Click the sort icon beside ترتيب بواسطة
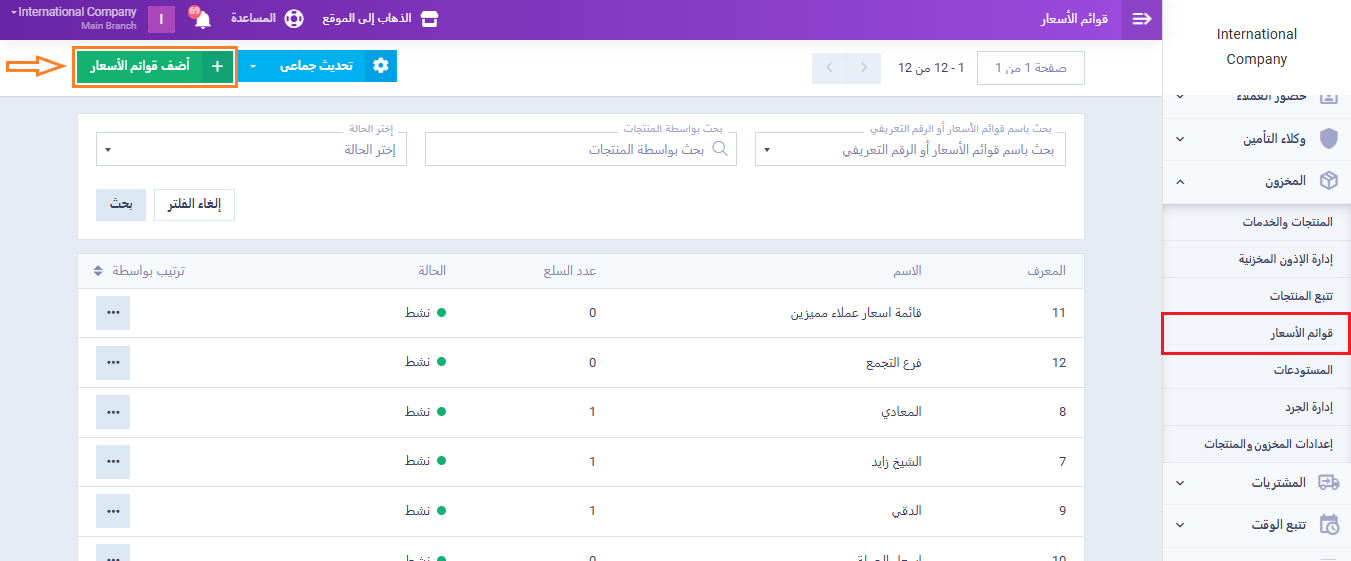1351x561 pixels. (x=98, y=271)
